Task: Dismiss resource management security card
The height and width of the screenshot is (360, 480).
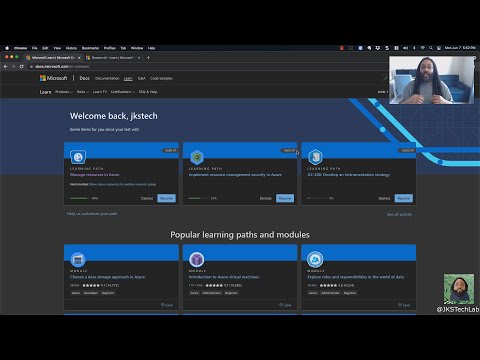Action: click(266, 198)
